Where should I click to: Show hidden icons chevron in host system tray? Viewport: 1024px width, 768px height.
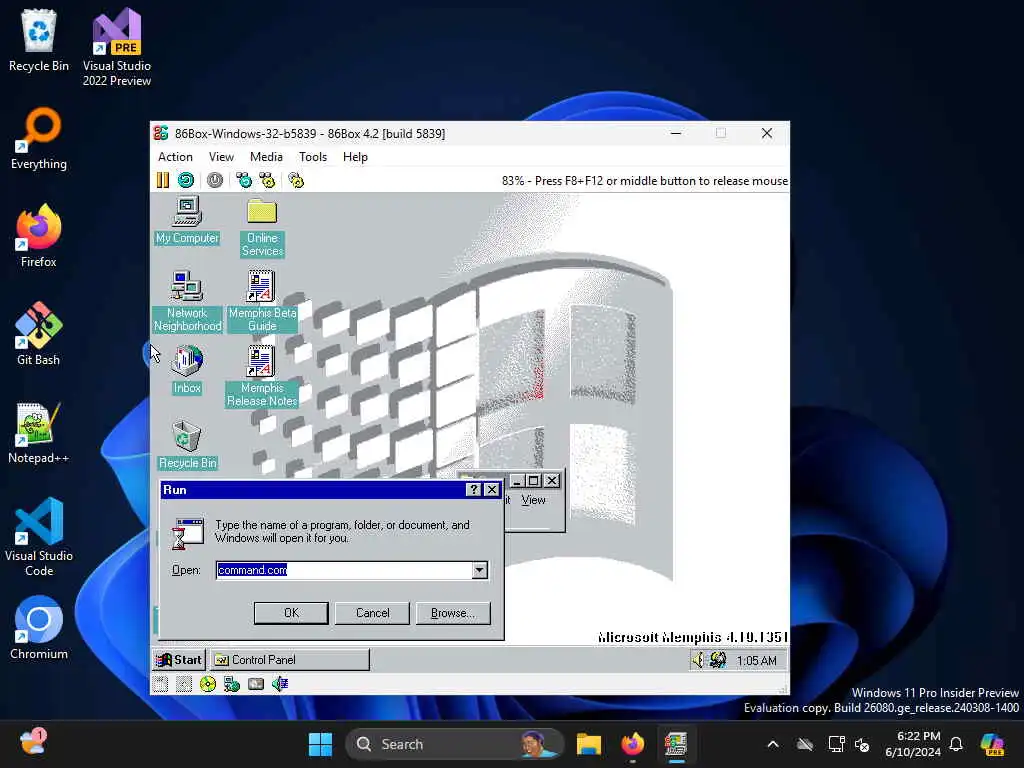pos(773,744)
